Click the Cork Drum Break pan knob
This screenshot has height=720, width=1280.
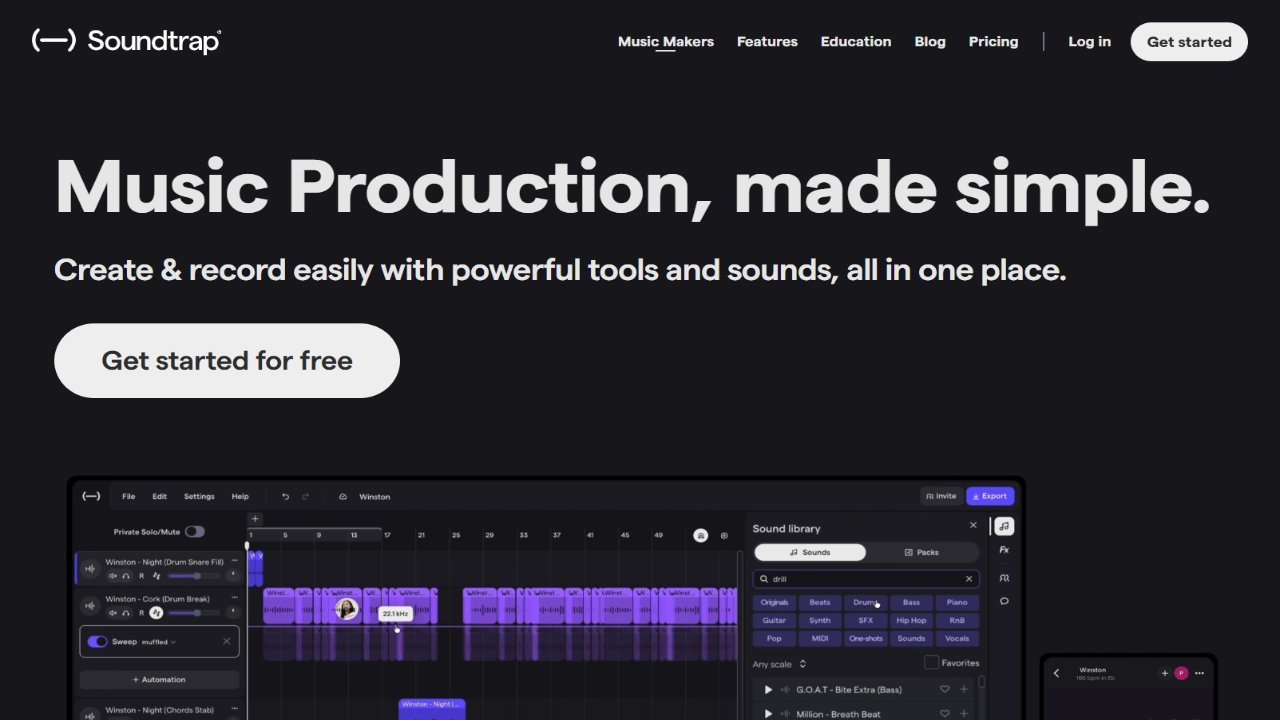click(x=233, y=611)
